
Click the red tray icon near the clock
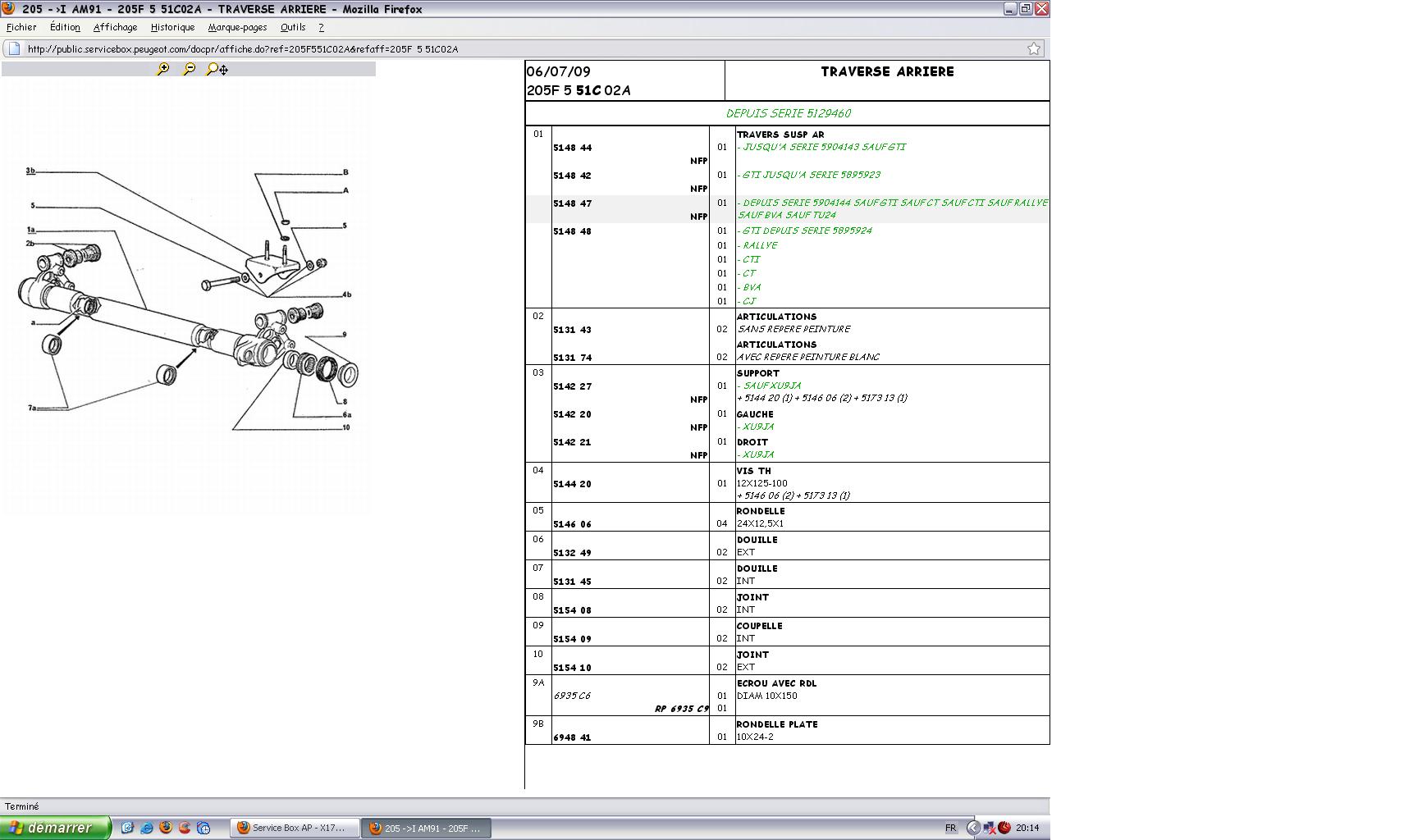coord(1004,828)
